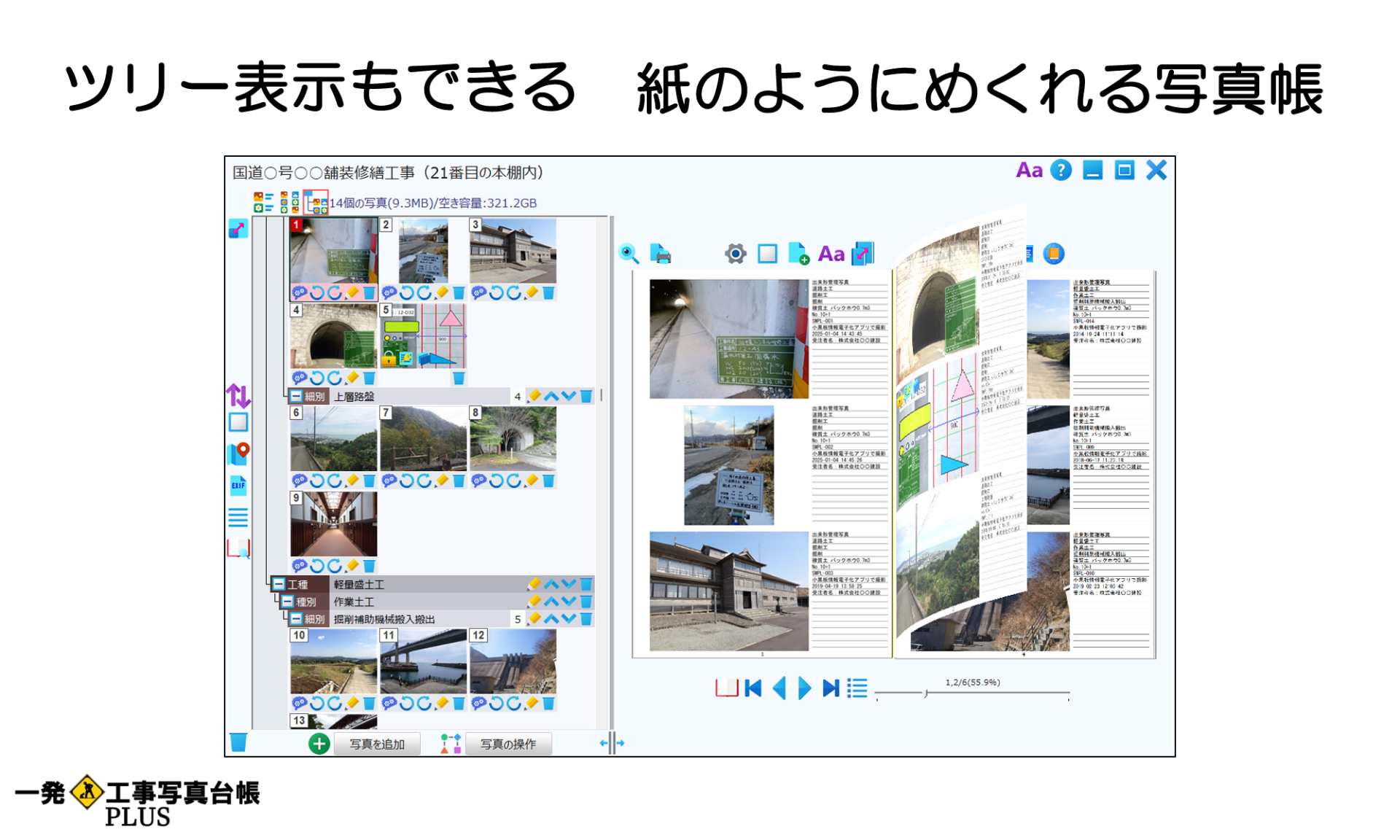Select the Aa font settings icon above the book

tap(833, 254)
